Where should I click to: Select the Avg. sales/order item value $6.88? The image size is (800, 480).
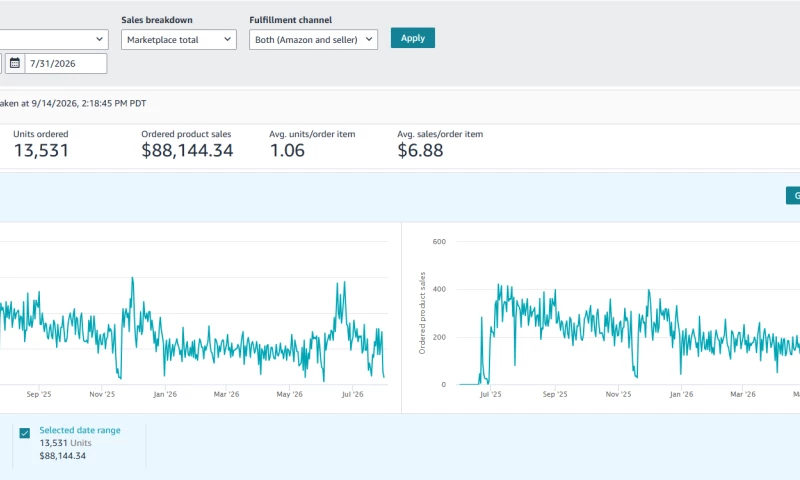(x=420, y=150)
